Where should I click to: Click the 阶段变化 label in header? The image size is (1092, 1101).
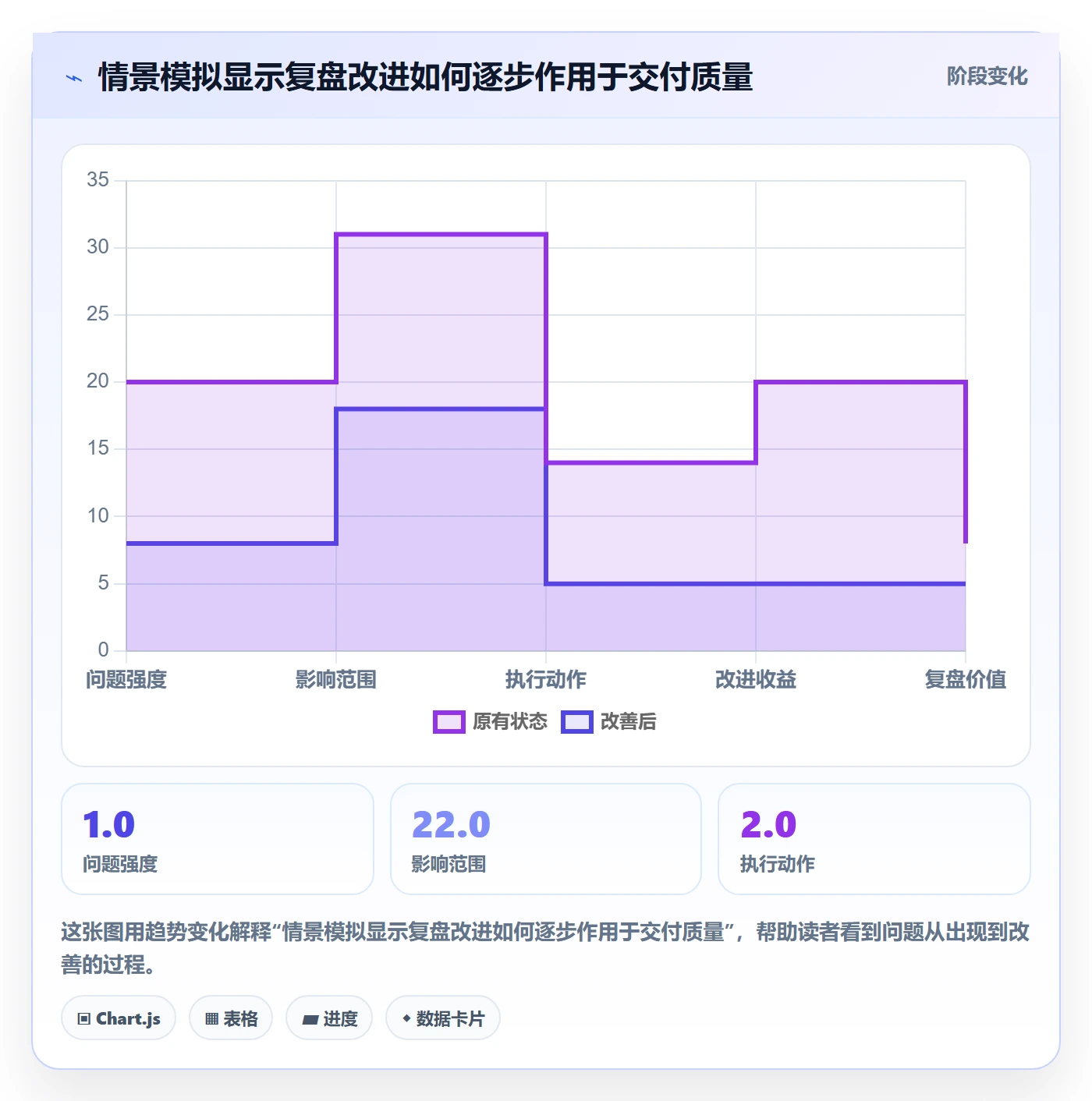[x=987, y=76]
